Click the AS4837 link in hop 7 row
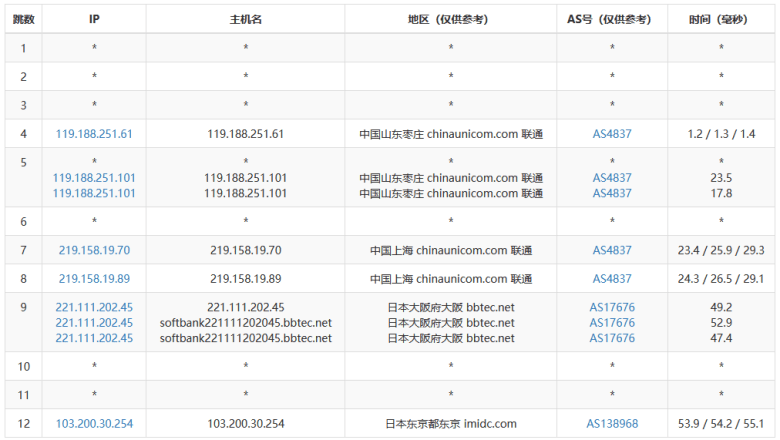This screenshot has width=780, height=440. coord(612,250)
